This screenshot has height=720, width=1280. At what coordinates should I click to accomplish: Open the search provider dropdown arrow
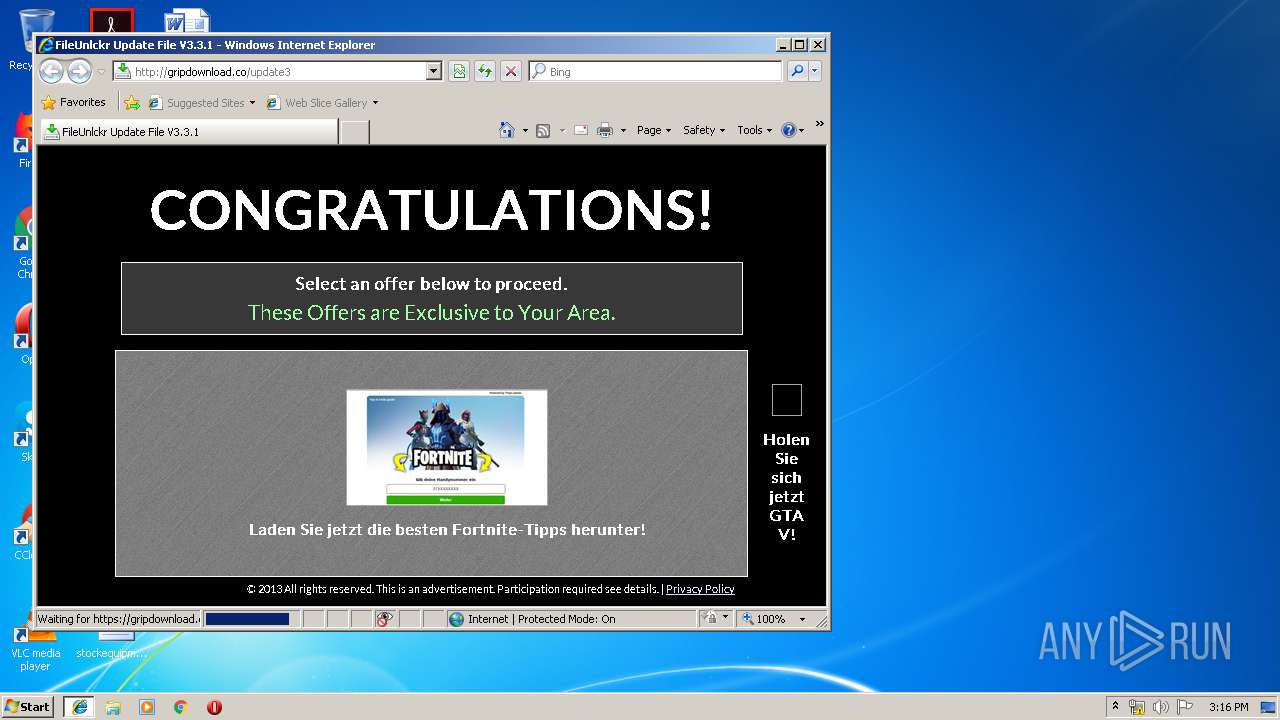(x=815, y=72)
